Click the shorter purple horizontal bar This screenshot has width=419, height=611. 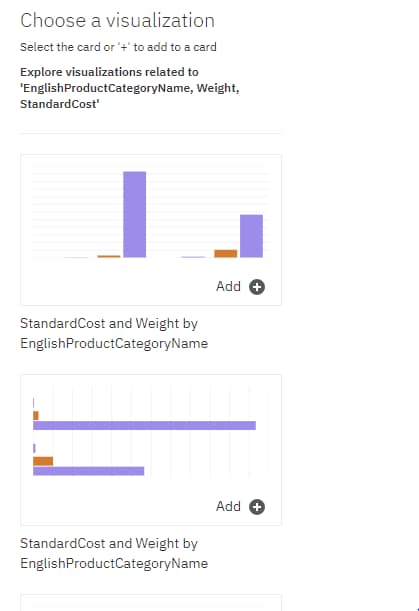[x=88, y=471]
